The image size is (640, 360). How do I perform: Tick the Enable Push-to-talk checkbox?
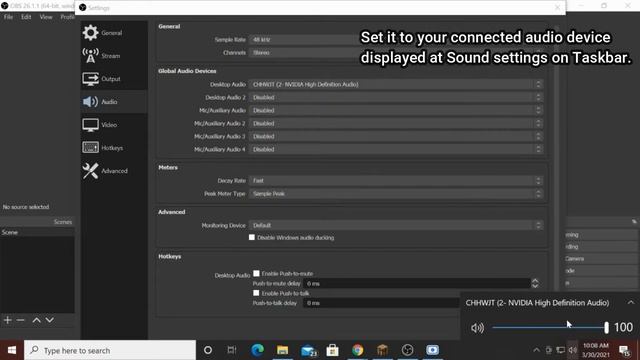click(256, 293)
